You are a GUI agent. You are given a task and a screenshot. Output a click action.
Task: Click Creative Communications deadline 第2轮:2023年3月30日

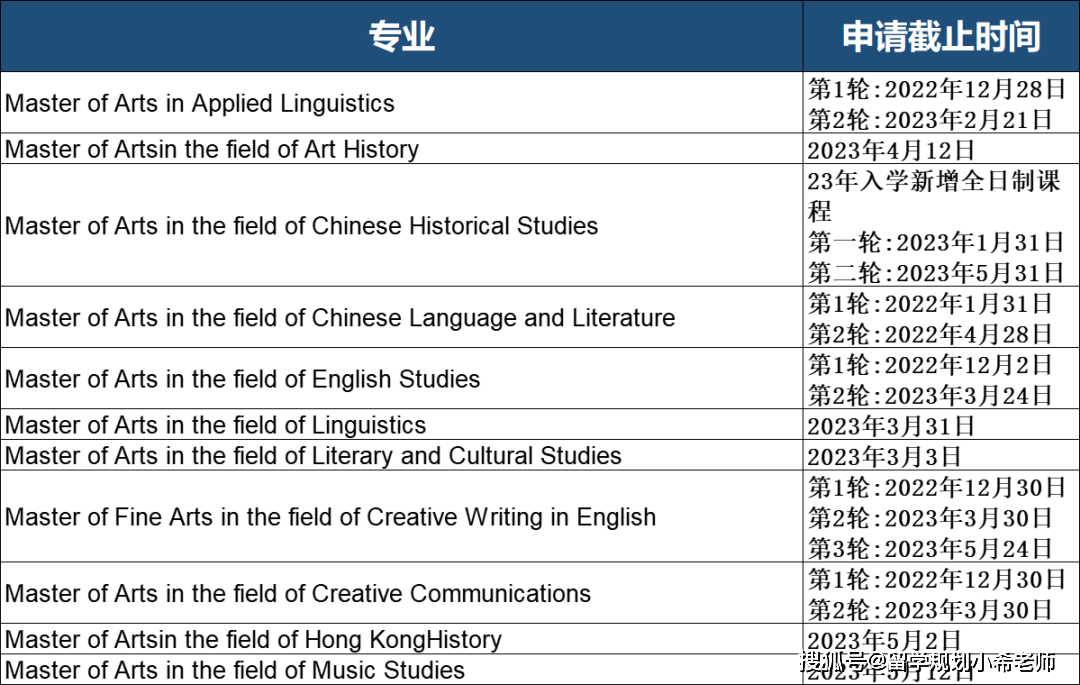tap(930, 610)
